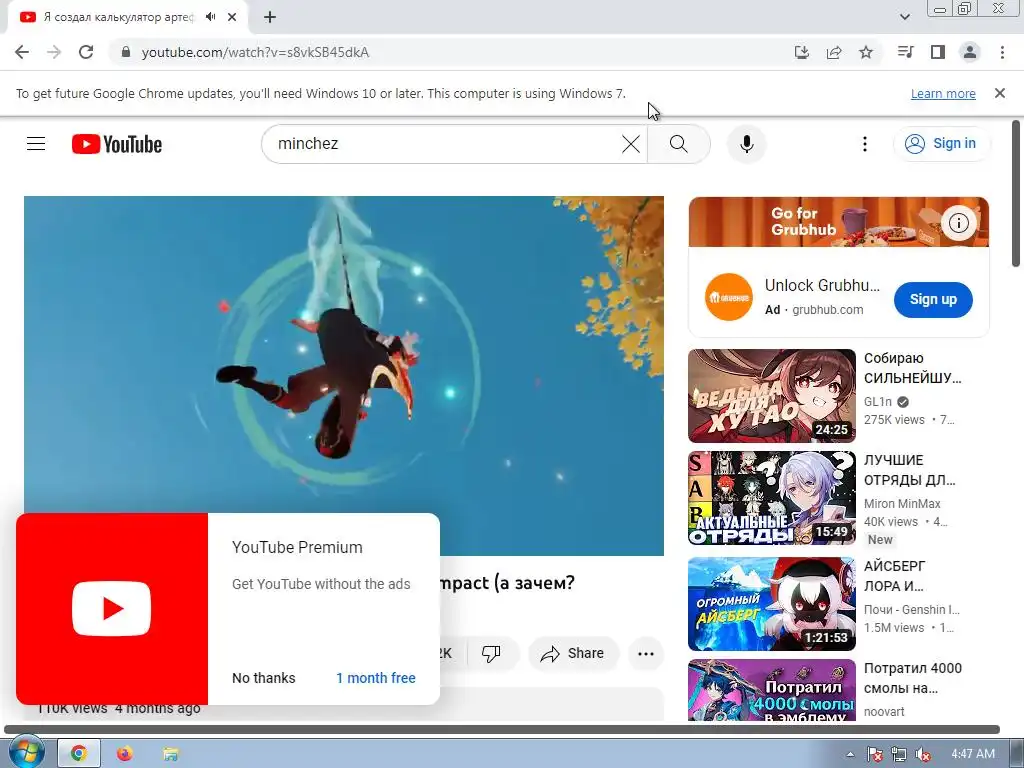This screenshot has width=1024, height=768.
Task: Open the volume tray icon
Action: point(923,754)
